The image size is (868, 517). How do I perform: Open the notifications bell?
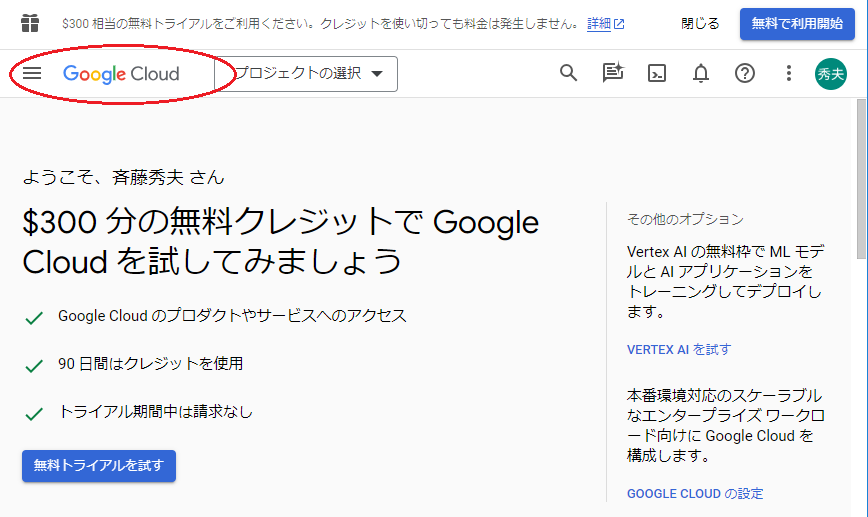pyautogui.click(x=701, y=73)
